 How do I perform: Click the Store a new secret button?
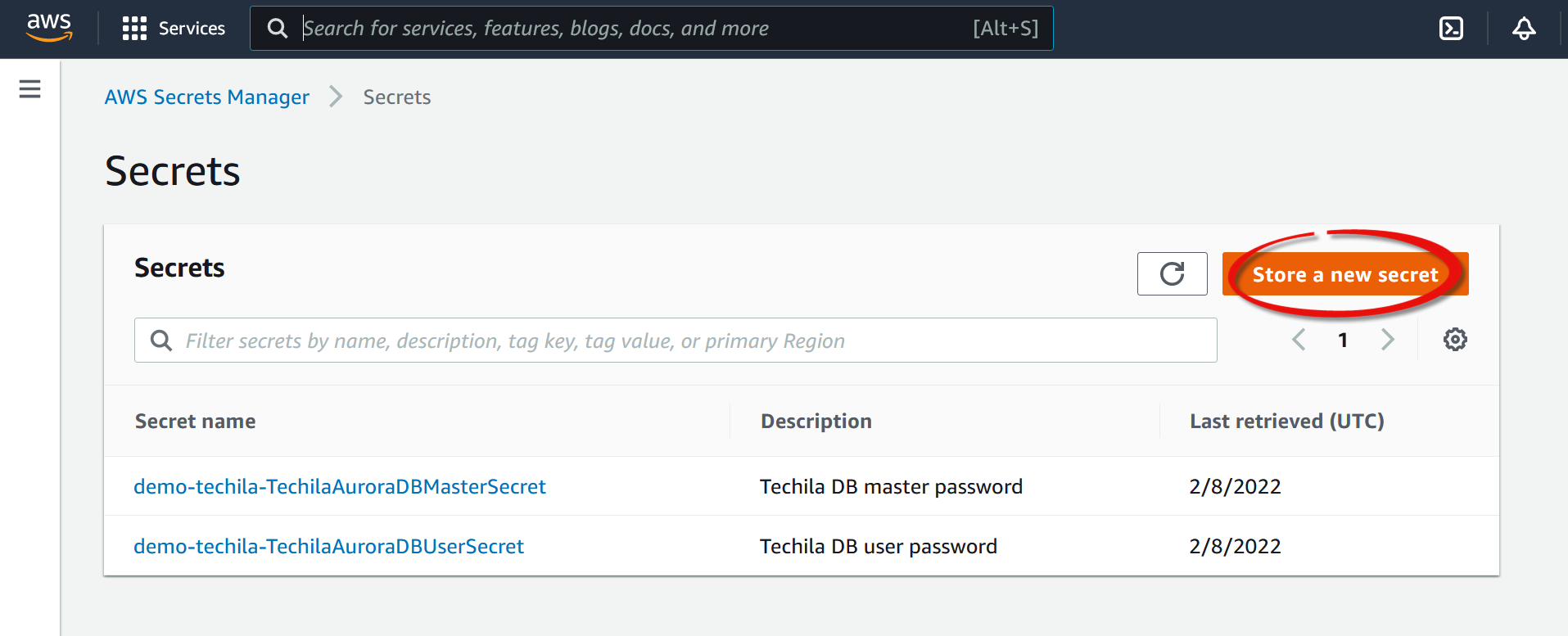[x=1344, y=274]
